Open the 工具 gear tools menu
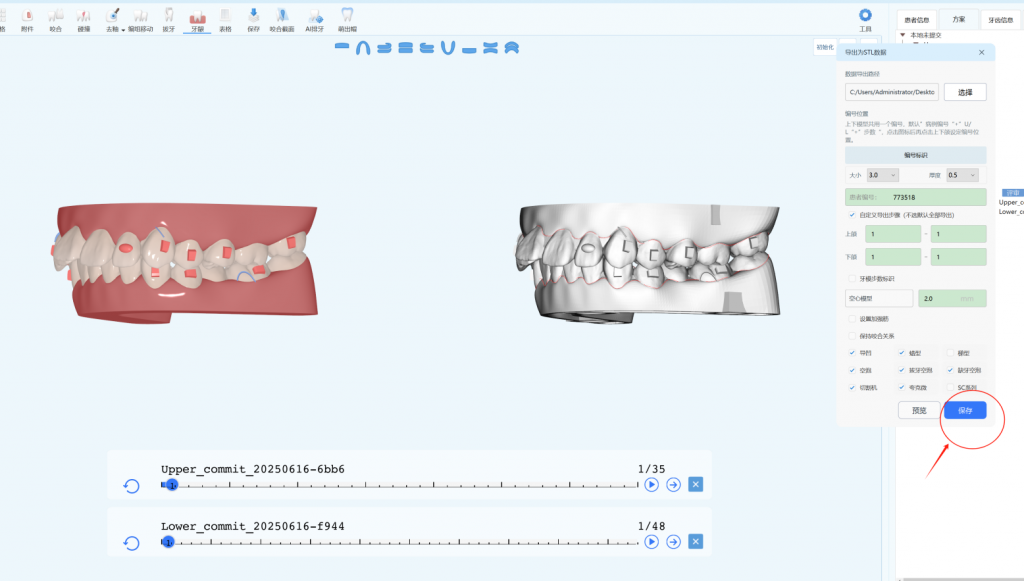The height and width of the screenshot is (581, 1024). pyautogui.click(x=865, y=20)
